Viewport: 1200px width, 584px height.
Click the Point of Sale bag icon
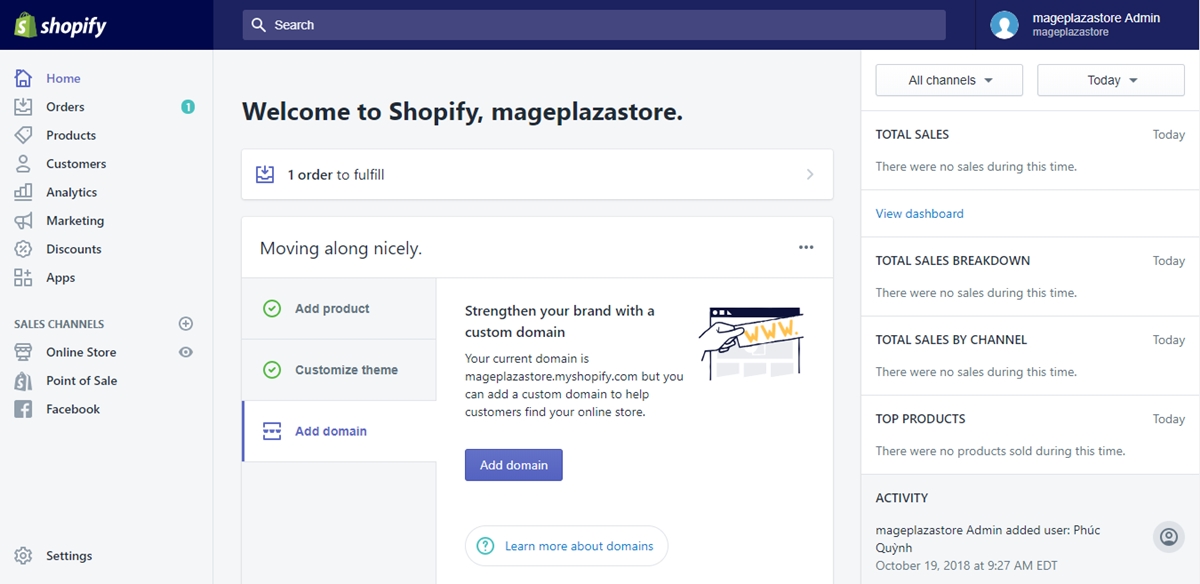(x=23, y=381)
